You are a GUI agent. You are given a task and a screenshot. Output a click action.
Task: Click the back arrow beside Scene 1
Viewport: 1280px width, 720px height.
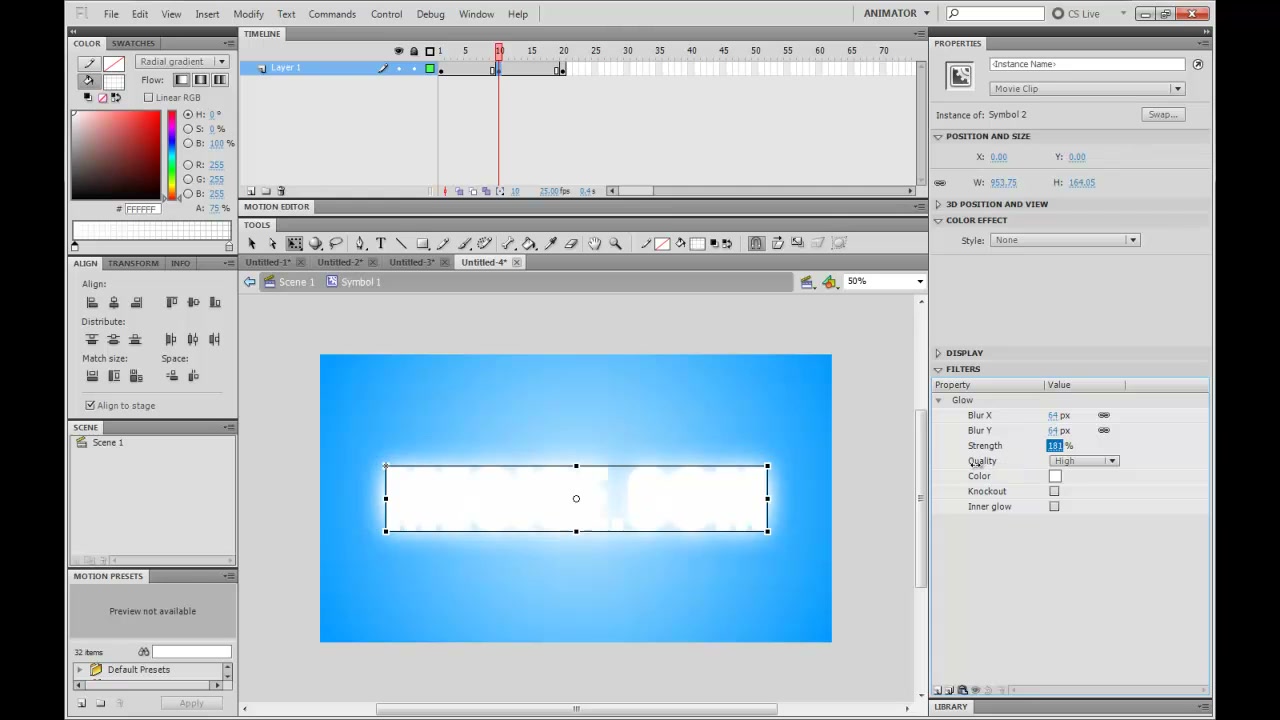coord(249,282)
